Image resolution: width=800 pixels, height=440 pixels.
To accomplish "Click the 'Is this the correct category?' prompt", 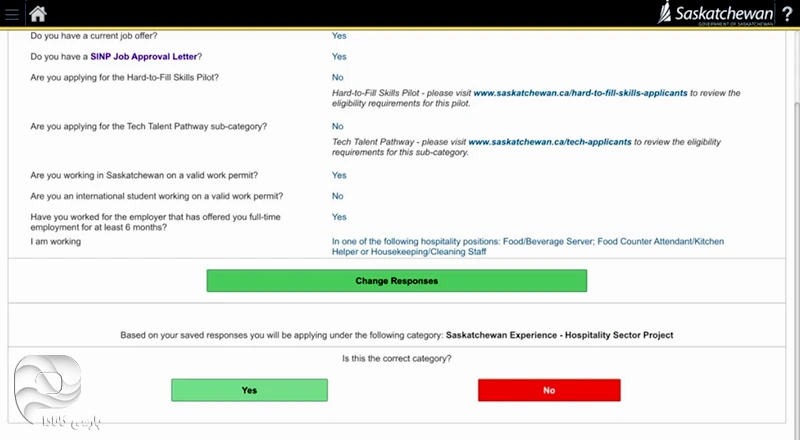I will point(396,358).
